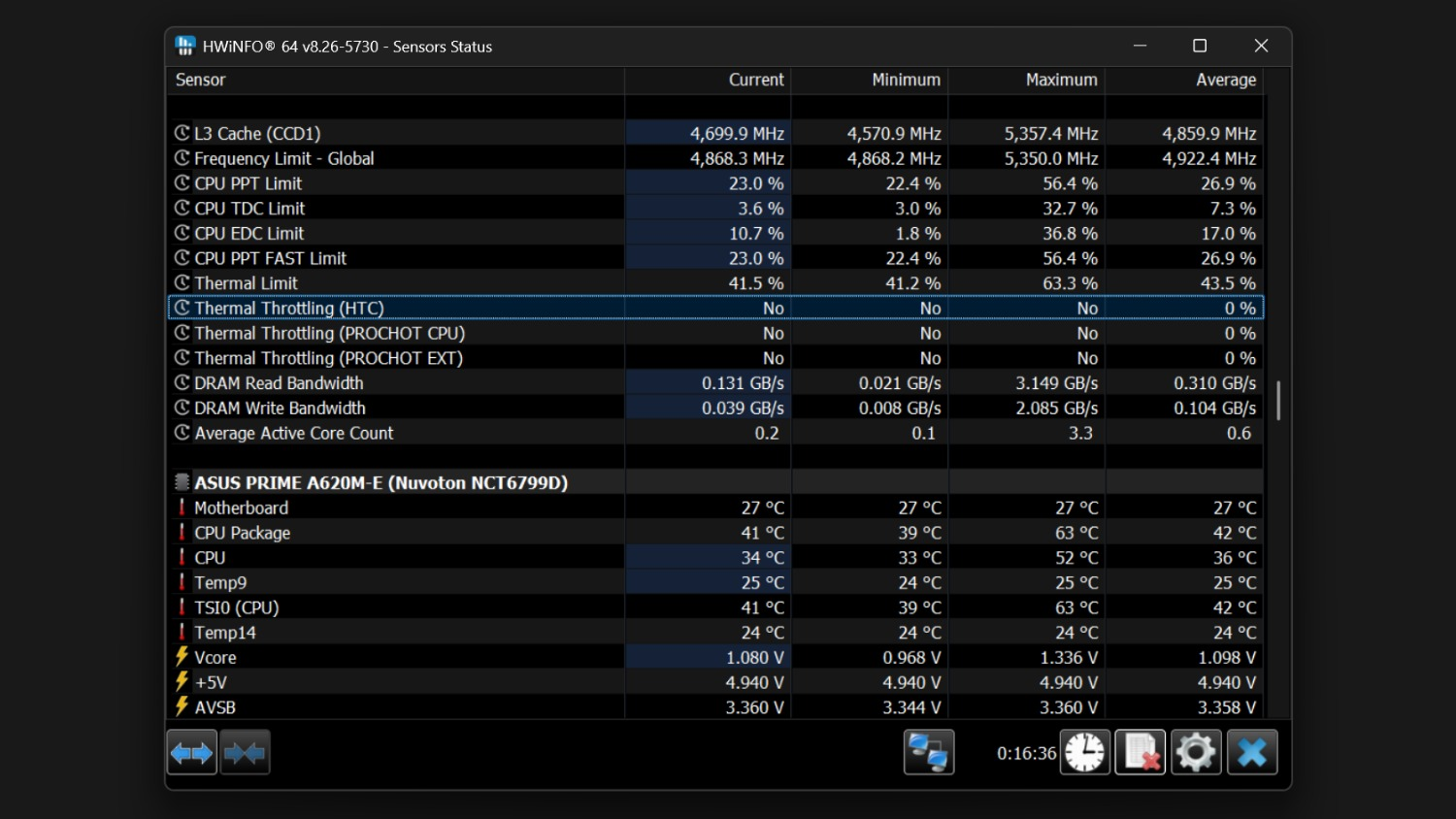Viewport: 1456px width, 819px height.
Task: Click the vertical scrollbar thumb
Action: 1277,401
